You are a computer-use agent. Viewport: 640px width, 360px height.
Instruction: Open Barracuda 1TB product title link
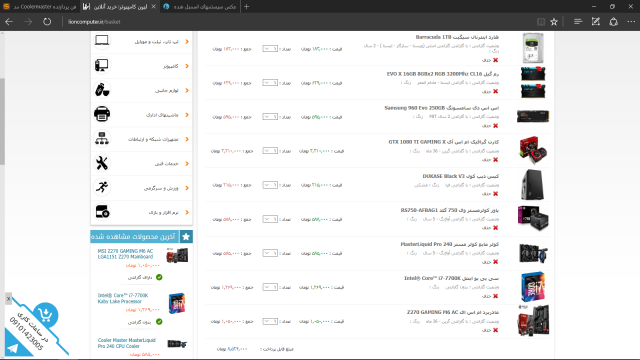point(457,37)
